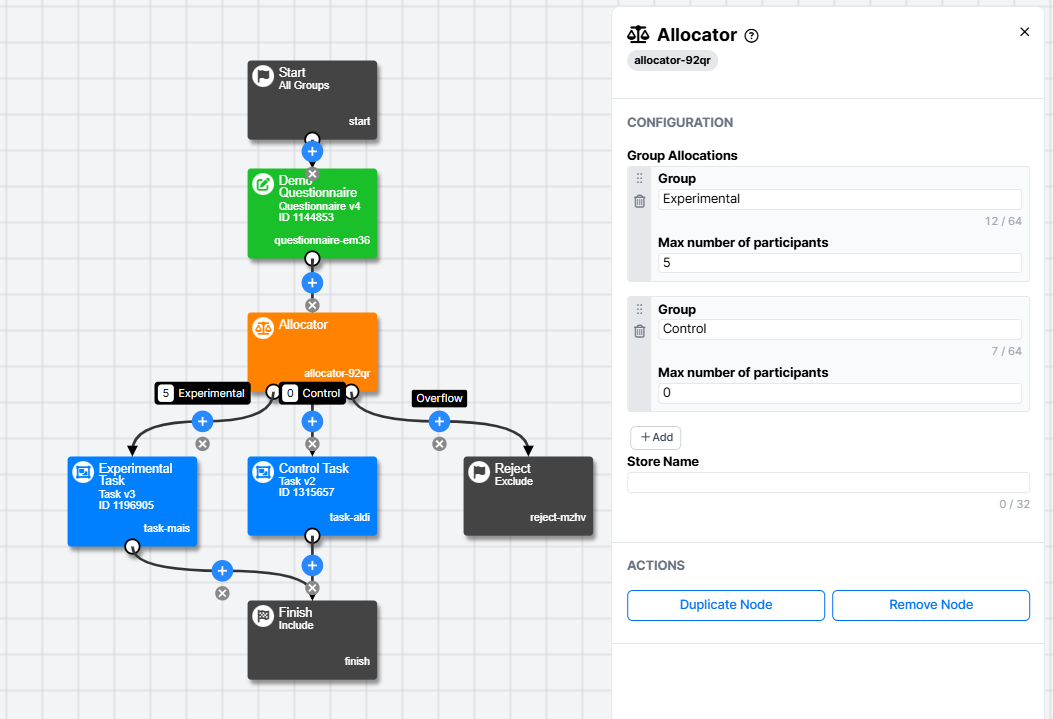Remove the Overflow branch connection
The height and width of the screenshot is (719, 1053).
tap(439, 444)
